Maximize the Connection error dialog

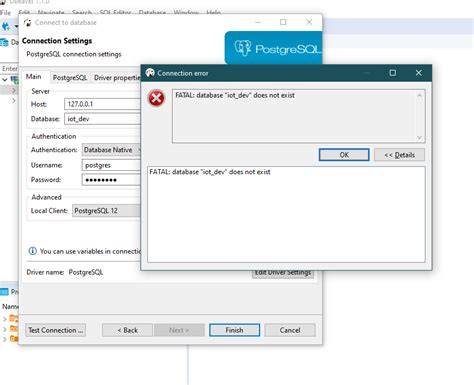pyautogui.click(x=393, y=73)
